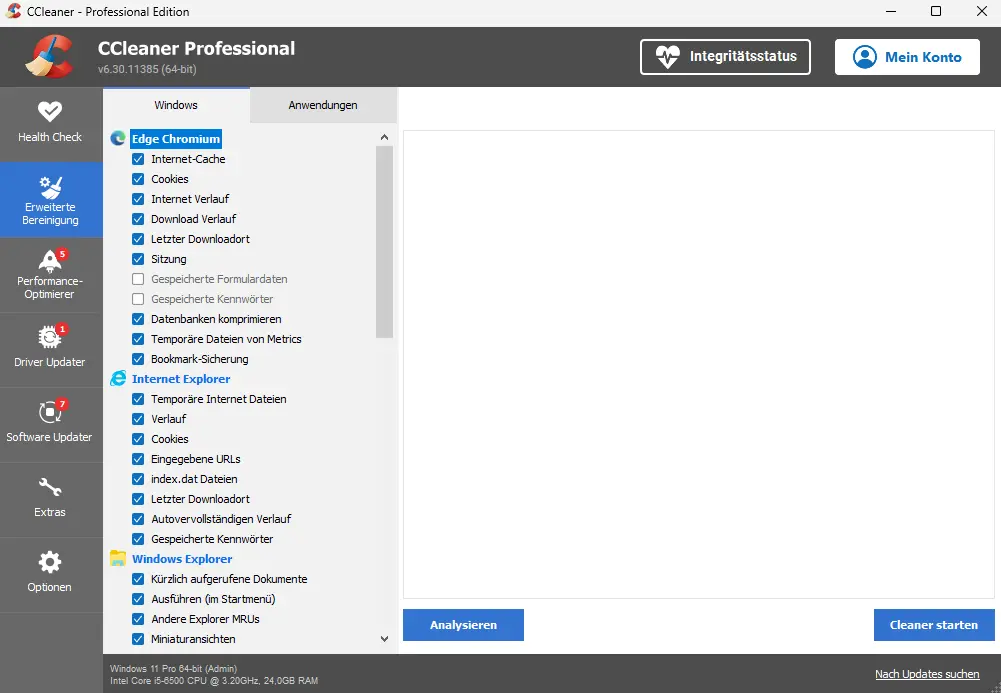Open Optionen settings gear
Viewport: 1001px width, 693px height.
[x=50, y=563]
